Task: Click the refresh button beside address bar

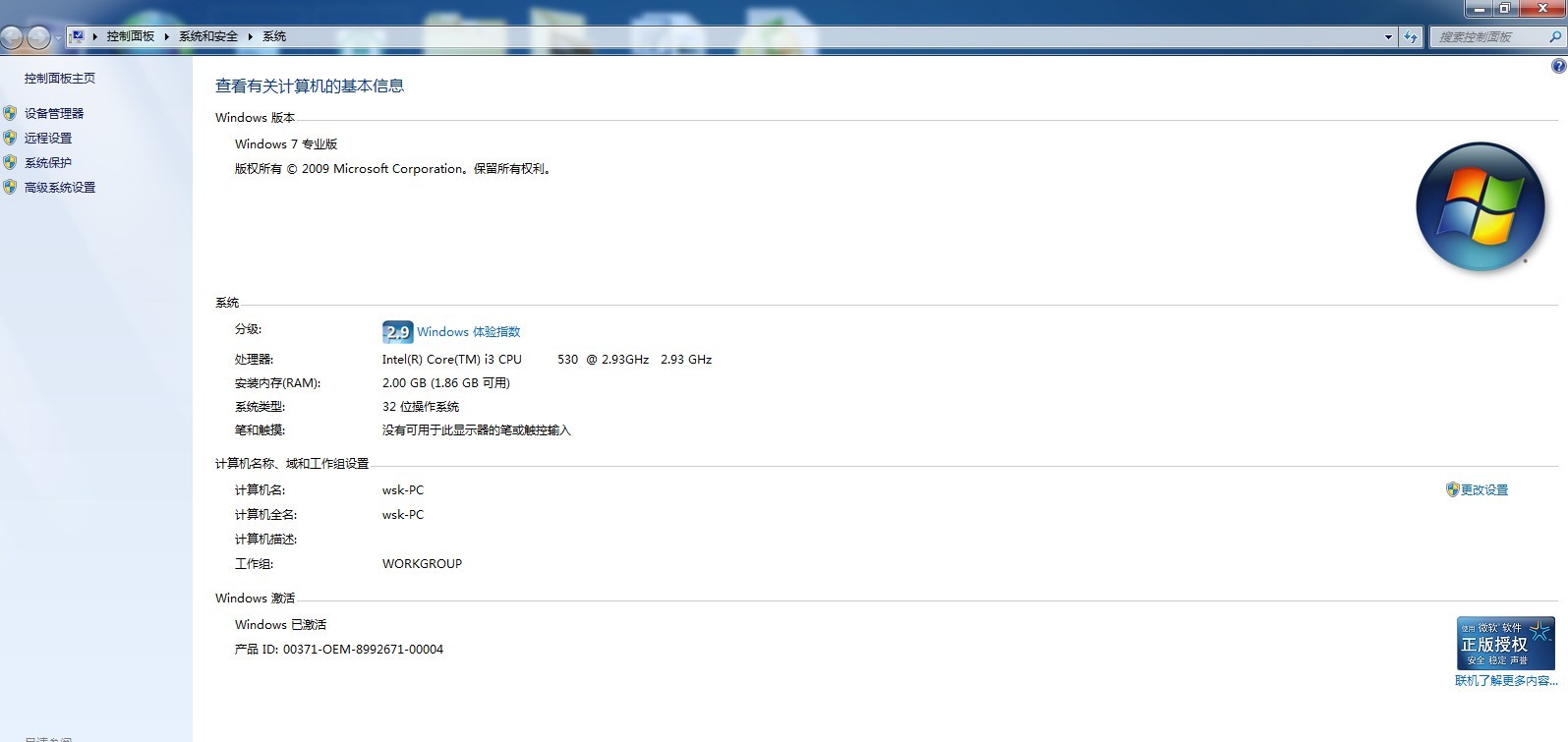Action: click(x=1411, y=37)
